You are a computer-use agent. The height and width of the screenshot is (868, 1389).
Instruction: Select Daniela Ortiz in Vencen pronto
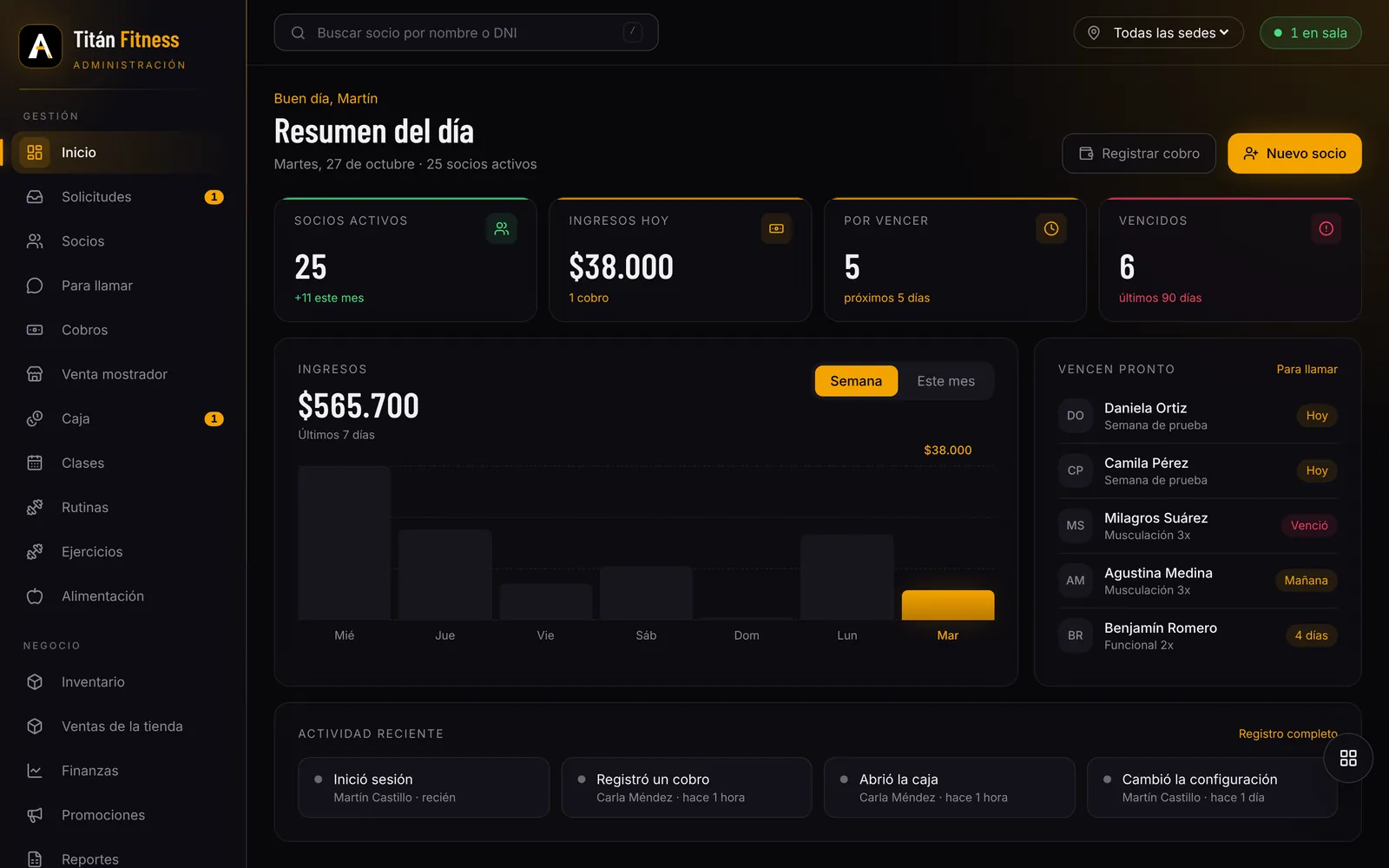1198,416
